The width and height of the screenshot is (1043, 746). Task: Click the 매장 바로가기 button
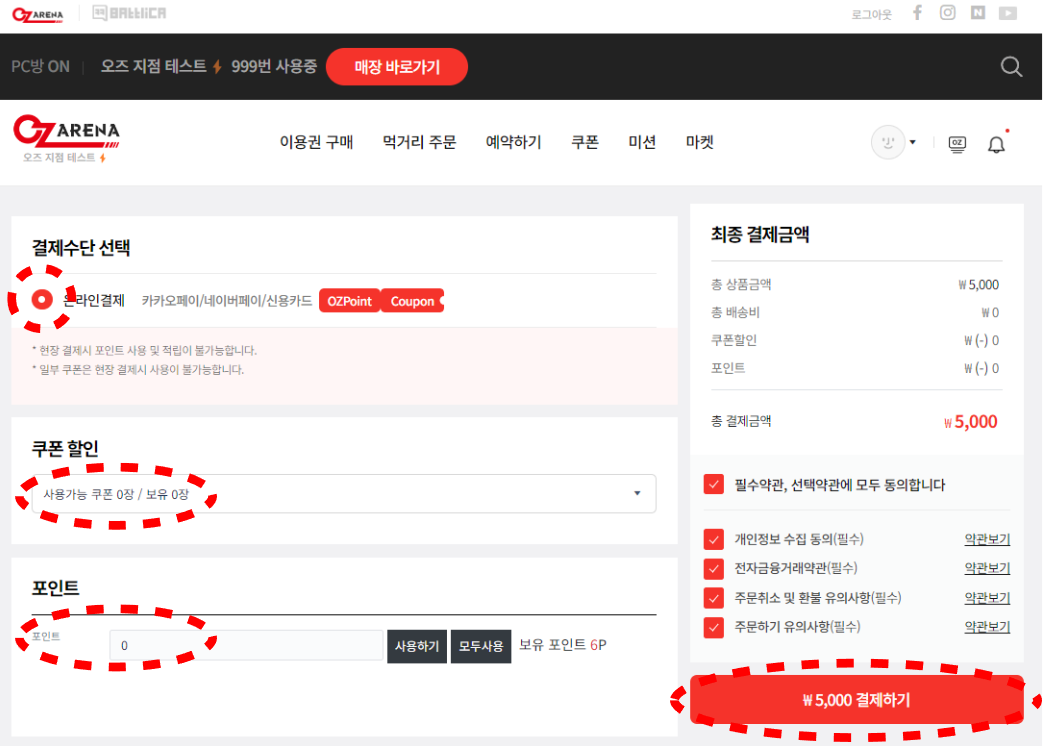(x=396, y=67)
